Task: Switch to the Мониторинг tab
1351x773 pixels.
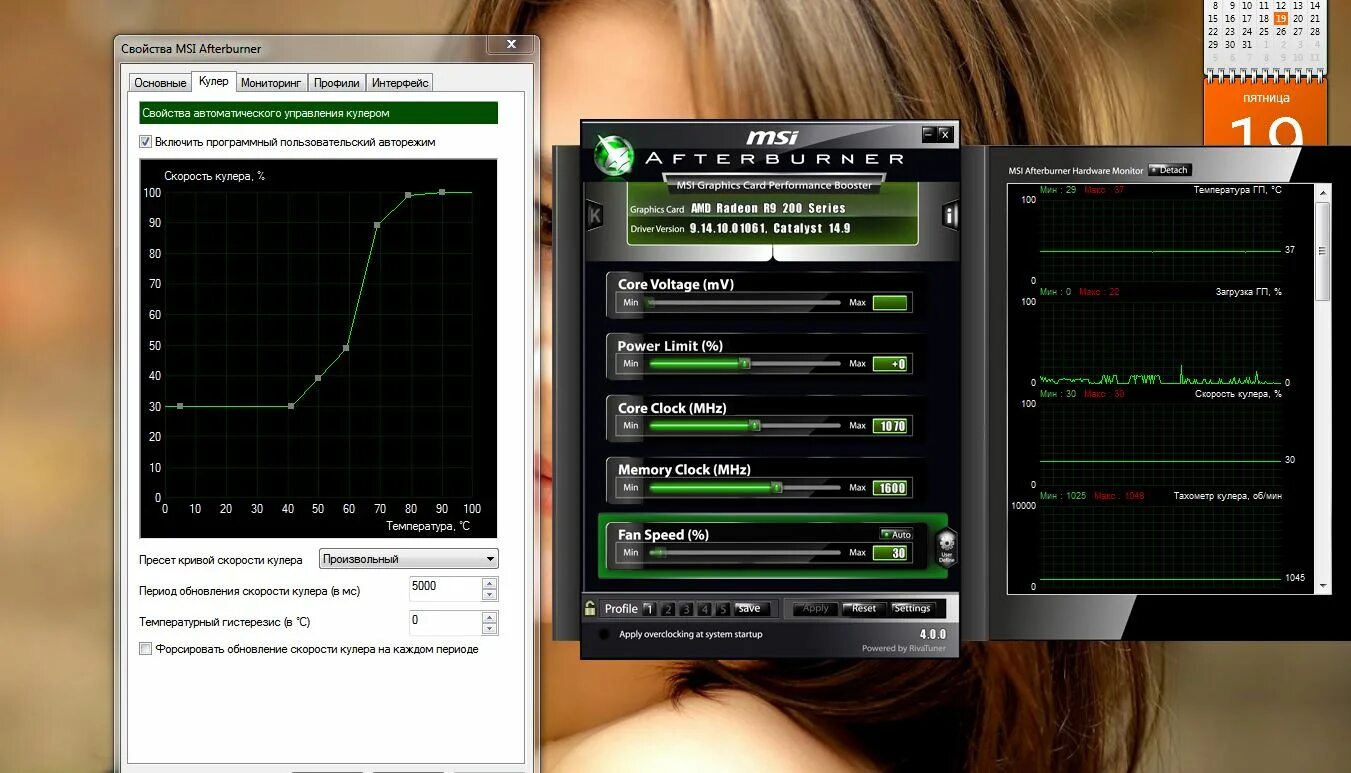Action: tap(271, 83)
